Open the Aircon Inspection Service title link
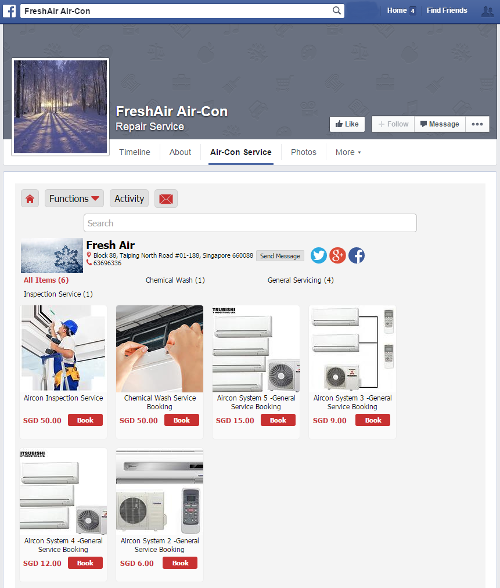500x588 pixels. (63, 398)
